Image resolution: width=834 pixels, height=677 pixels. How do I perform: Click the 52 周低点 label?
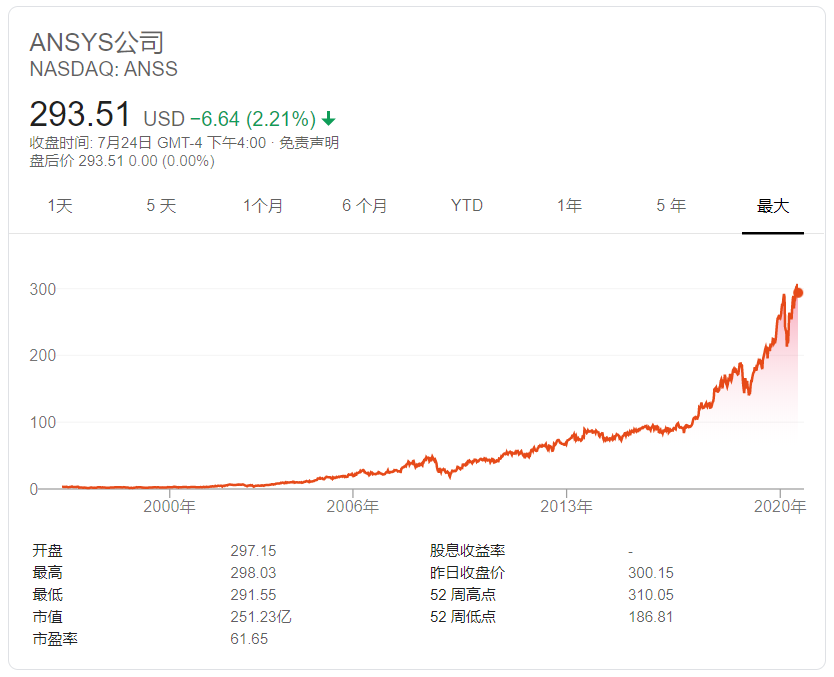463,617
